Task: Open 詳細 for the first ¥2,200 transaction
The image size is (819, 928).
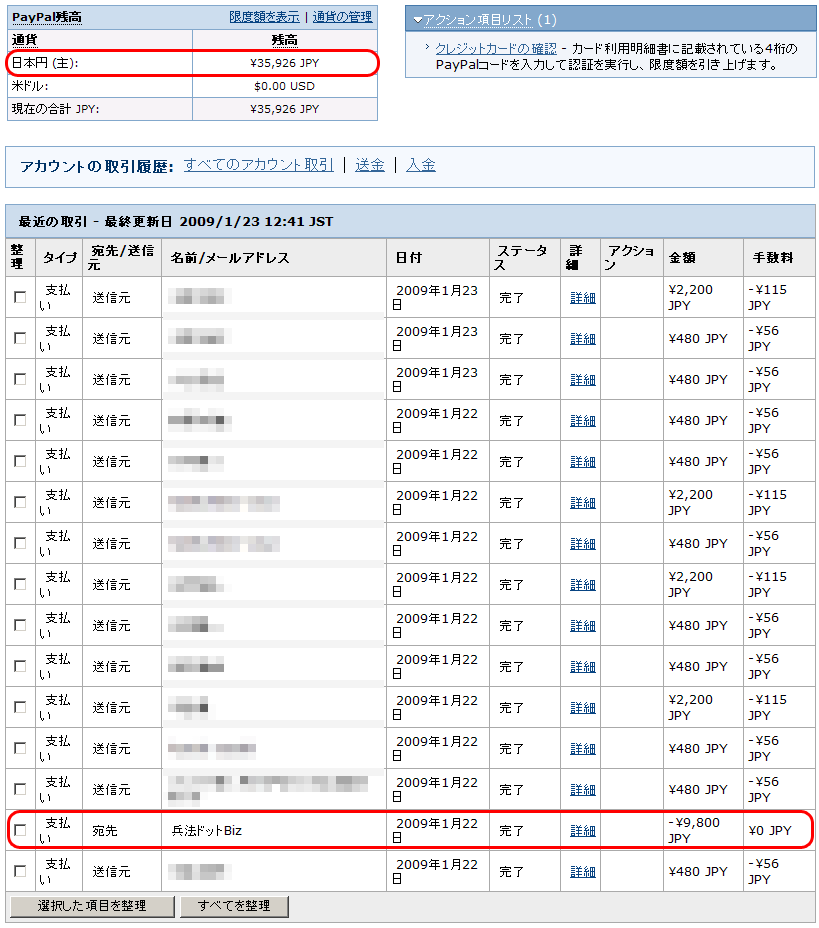Action: (x=582, y=297)
